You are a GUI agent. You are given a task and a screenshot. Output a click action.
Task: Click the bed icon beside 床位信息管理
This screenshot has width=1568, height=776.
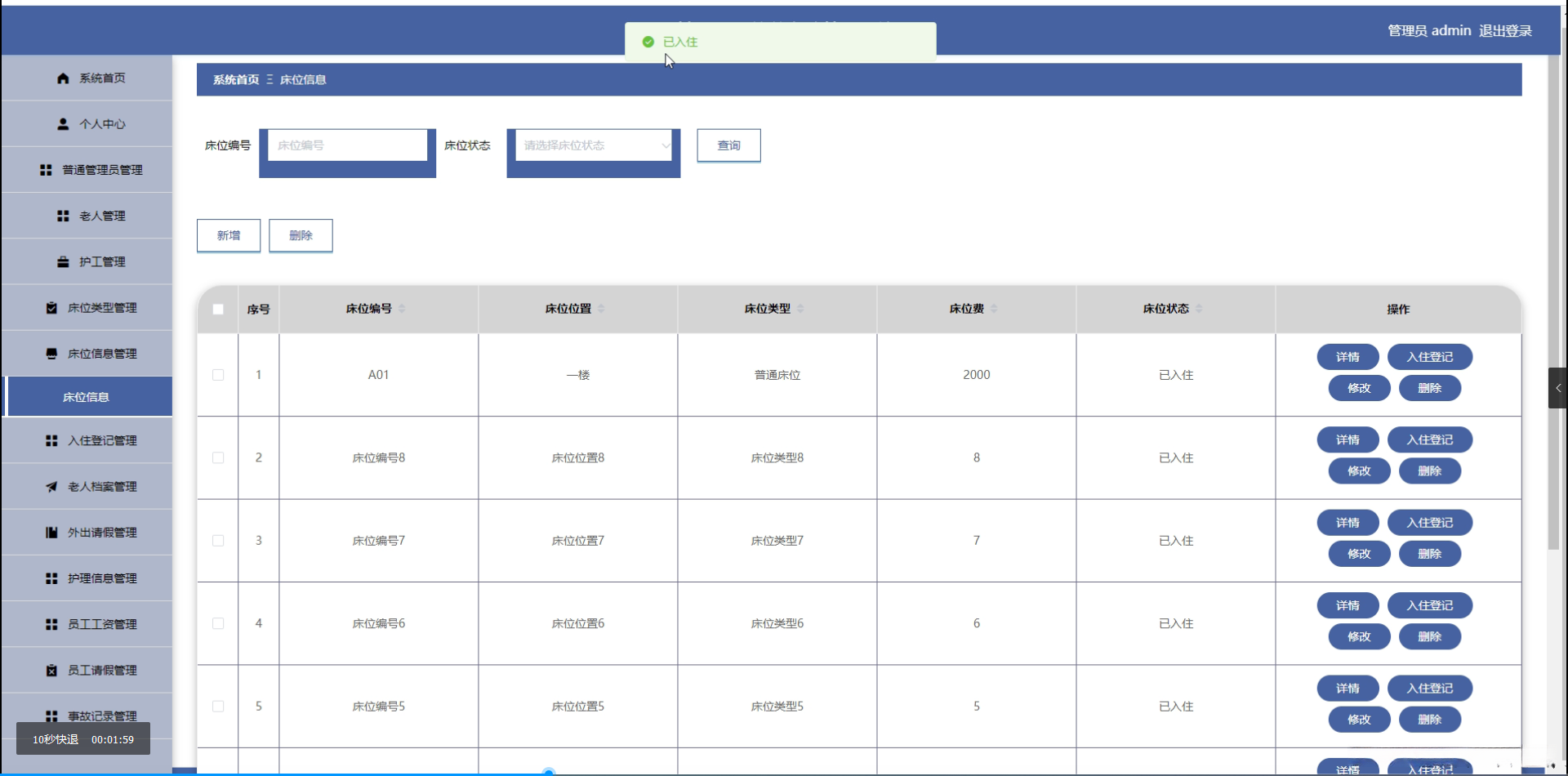pos(51,354)
